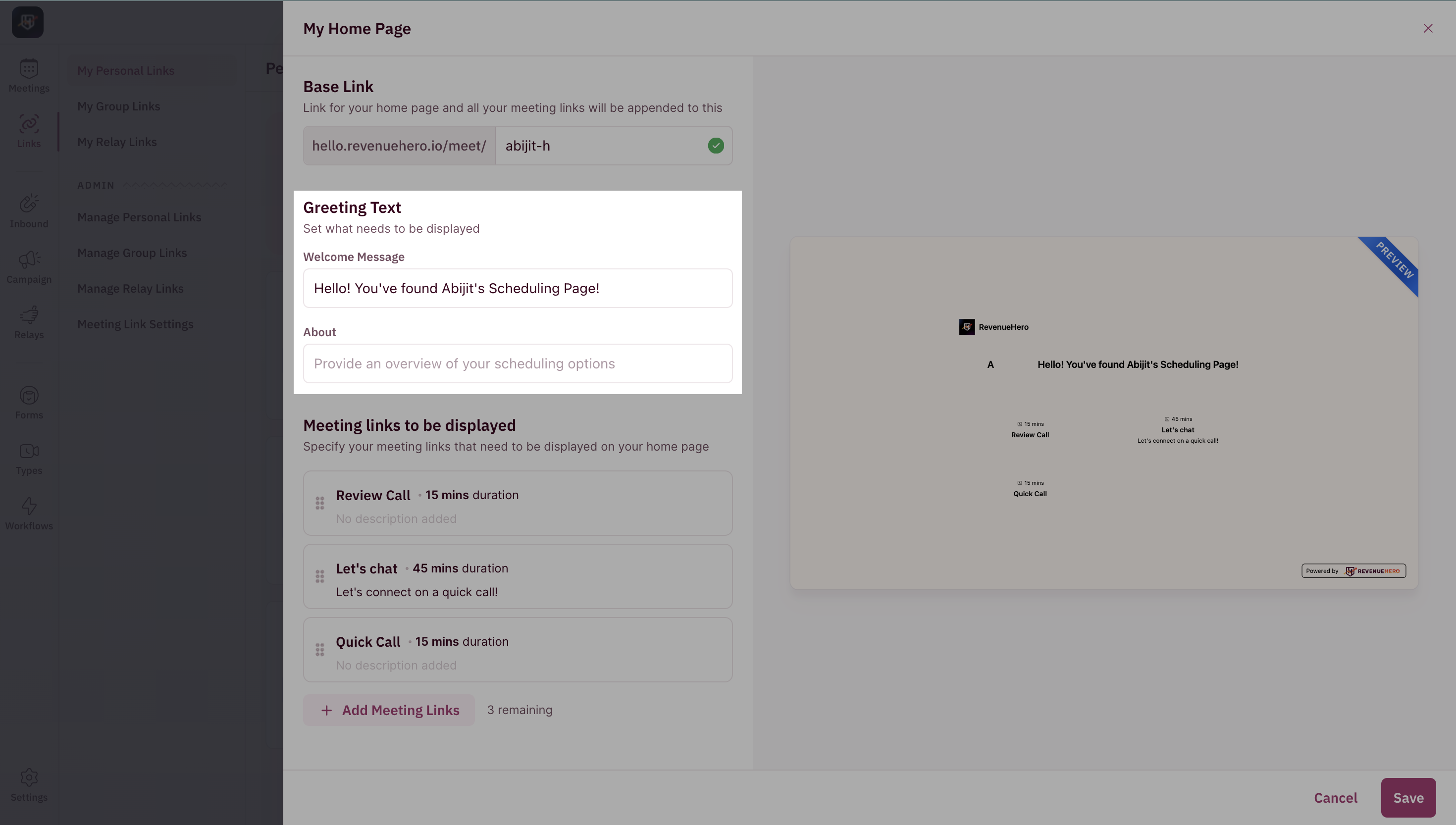Open Manage Personal Links
Screen dimensions: 1456x825
tap(139, 217)
